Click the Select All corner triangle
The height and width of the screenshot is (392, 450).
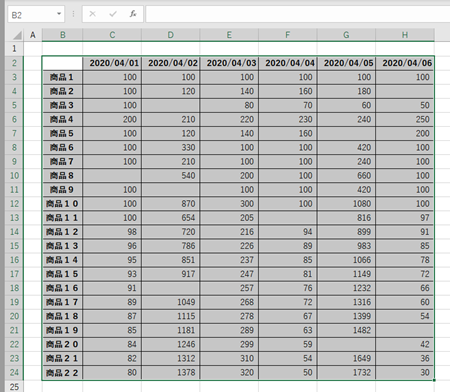coord(17,35)
